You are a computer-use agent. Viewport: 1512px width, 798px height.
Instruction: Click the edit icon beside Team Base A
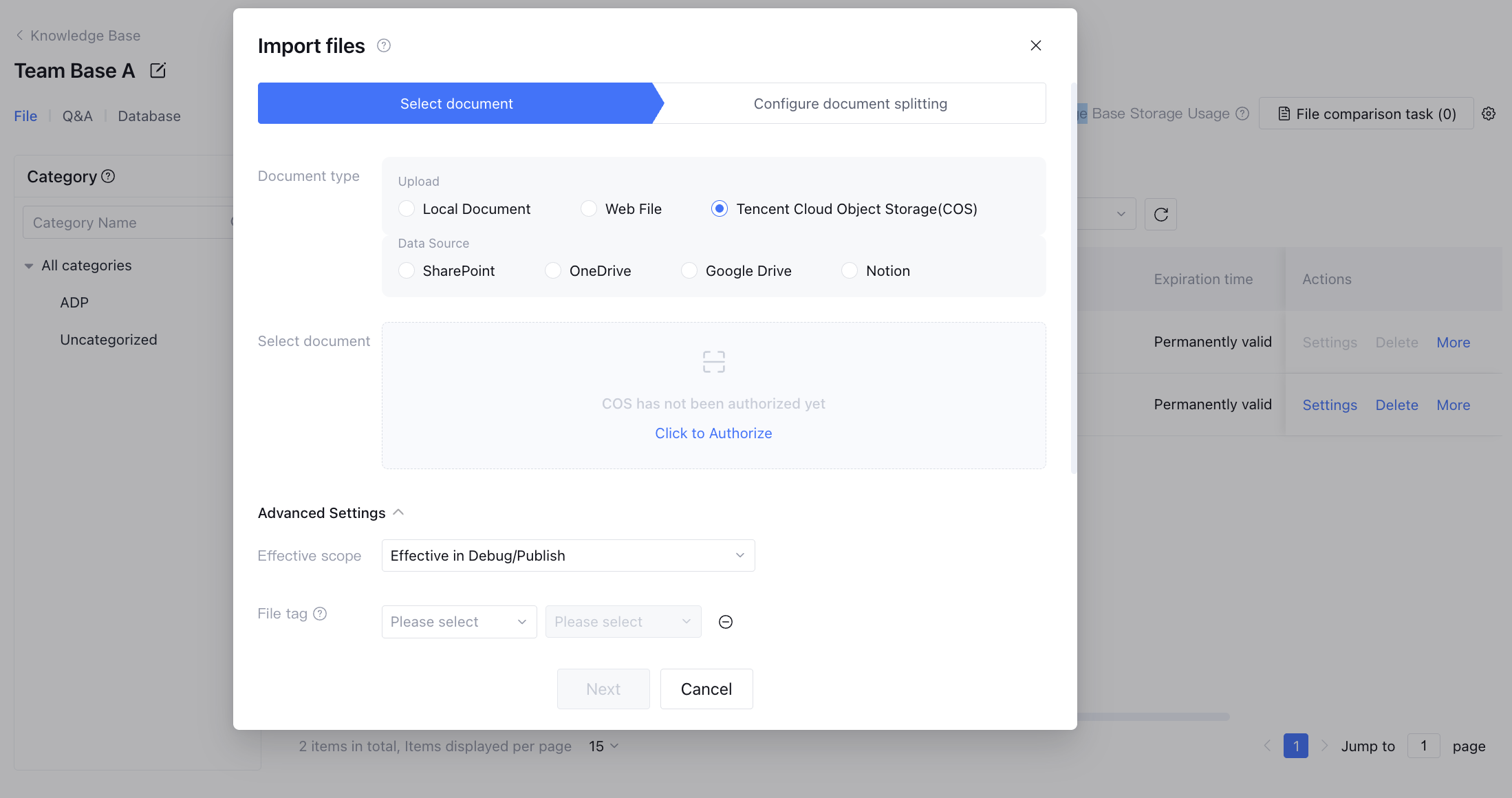(x=158, y=70)
